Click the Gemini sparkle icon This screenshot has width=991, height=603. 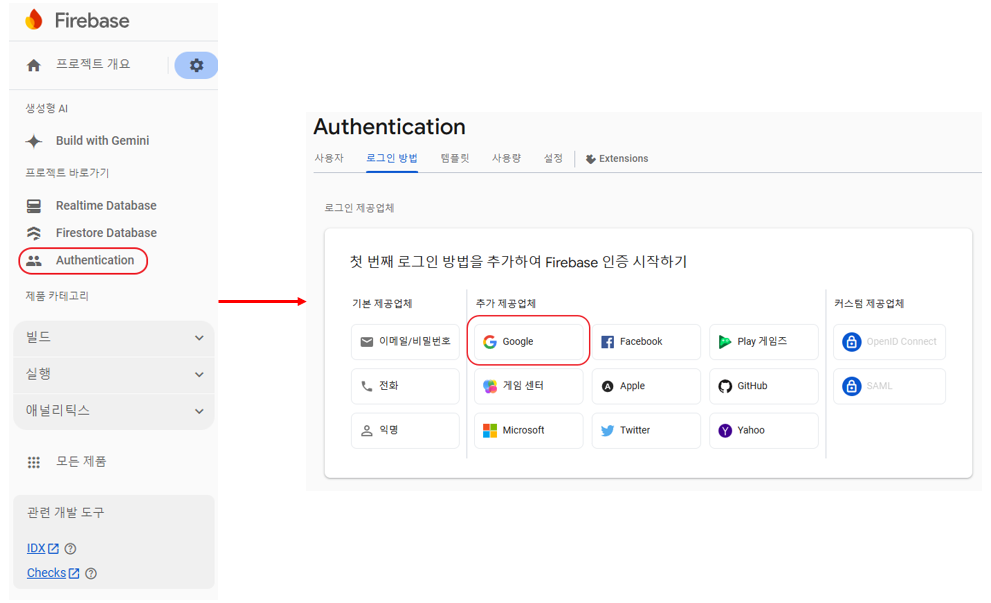pyautogui.click(x=34, y=141)
